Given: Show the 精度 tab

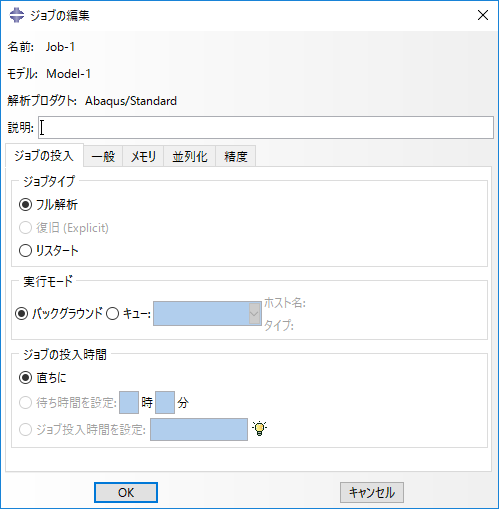Looking at the screenshot, I should 236,156.
